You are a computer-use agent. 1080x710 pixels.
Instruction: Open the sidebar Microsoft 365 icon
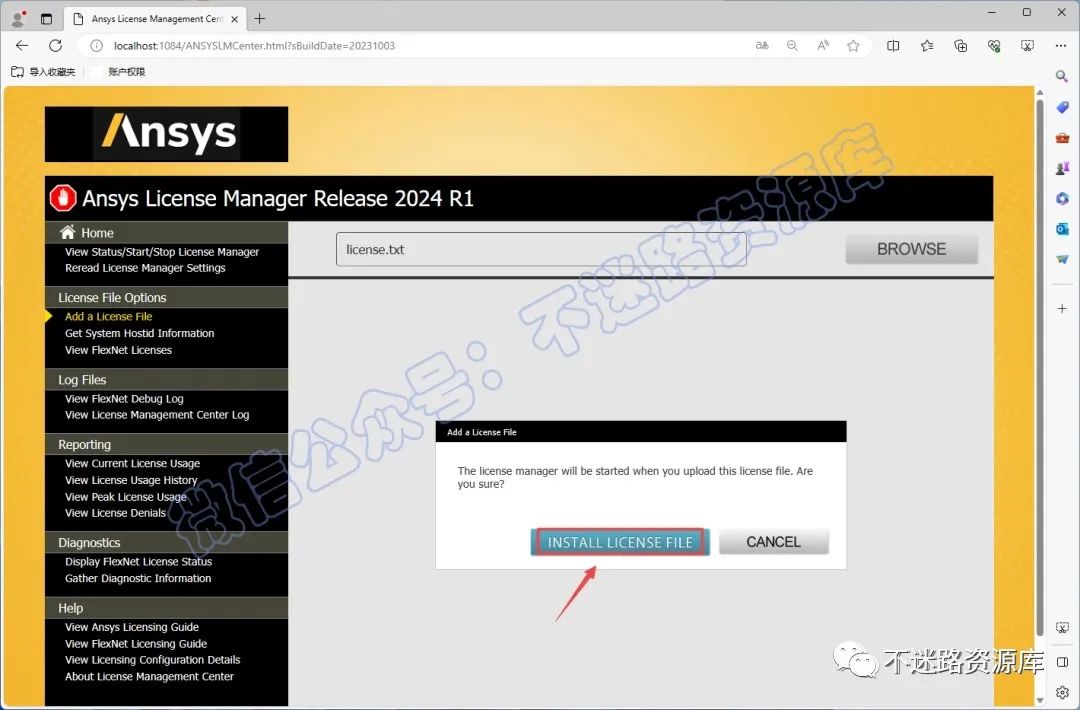pyautogui.click(x=1062, y=198)
